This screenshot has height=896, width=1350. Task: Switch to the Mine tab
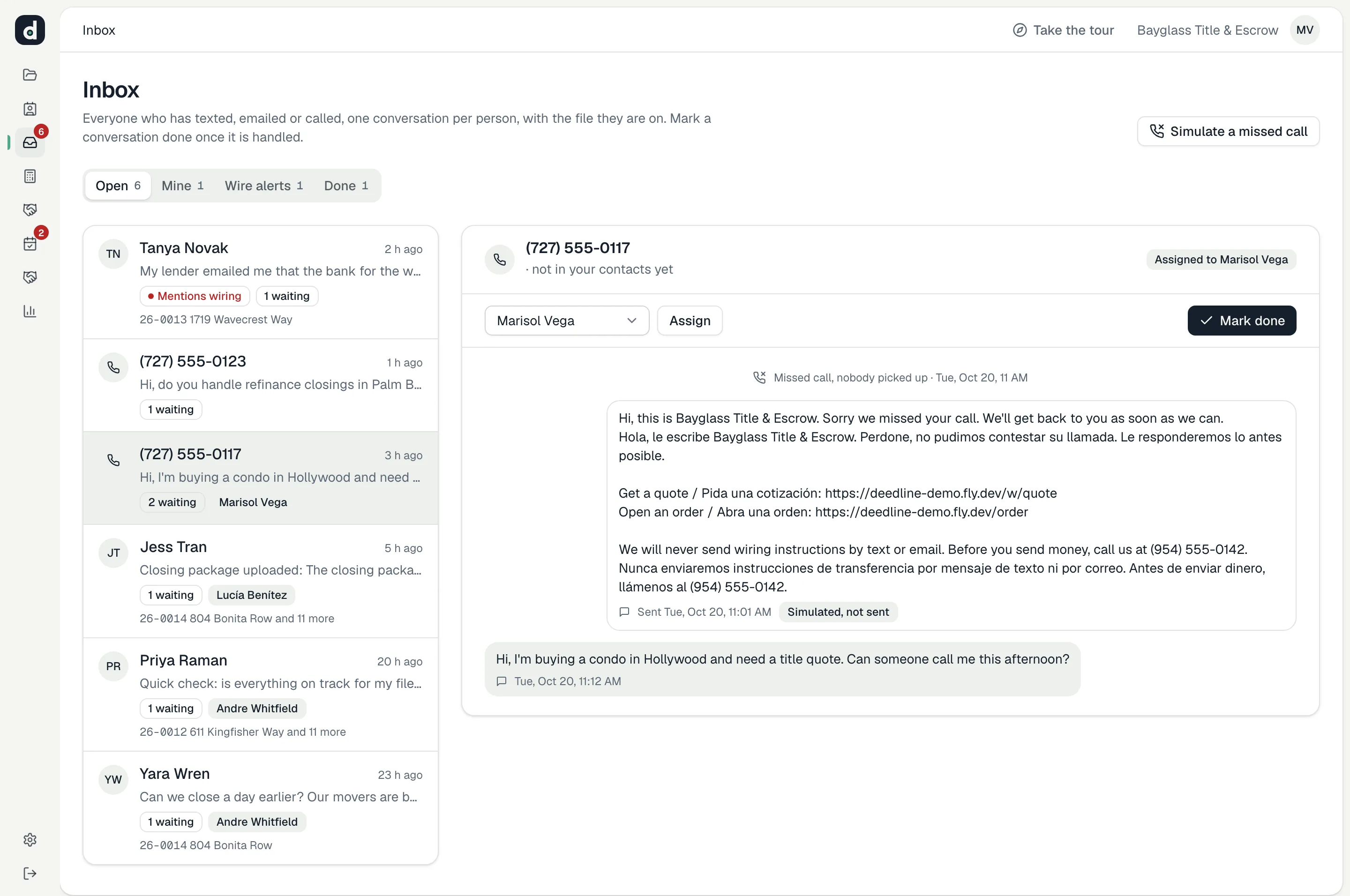tap(182, 186)
